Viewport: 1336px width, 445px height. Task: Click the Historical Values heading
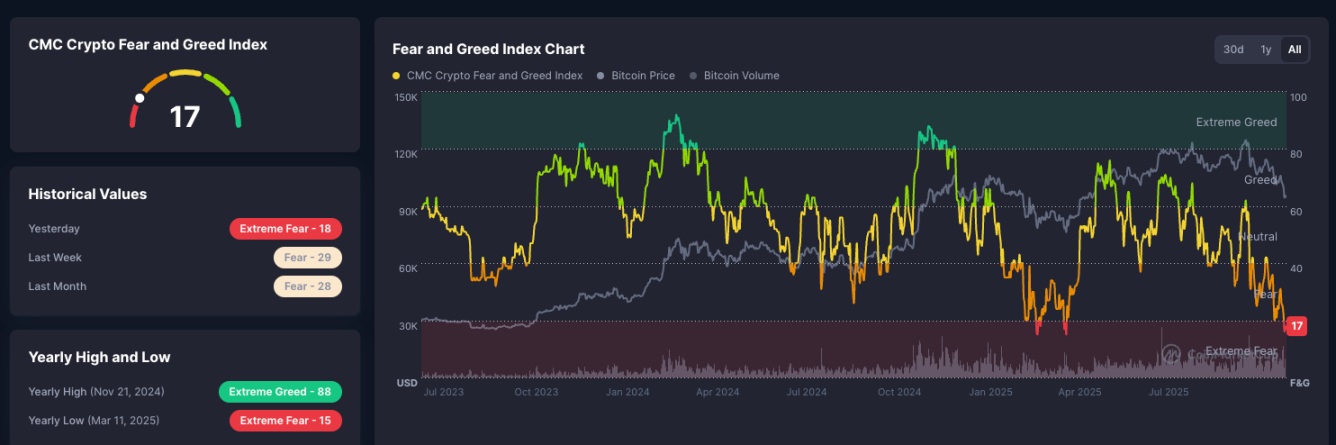[87, 194]
